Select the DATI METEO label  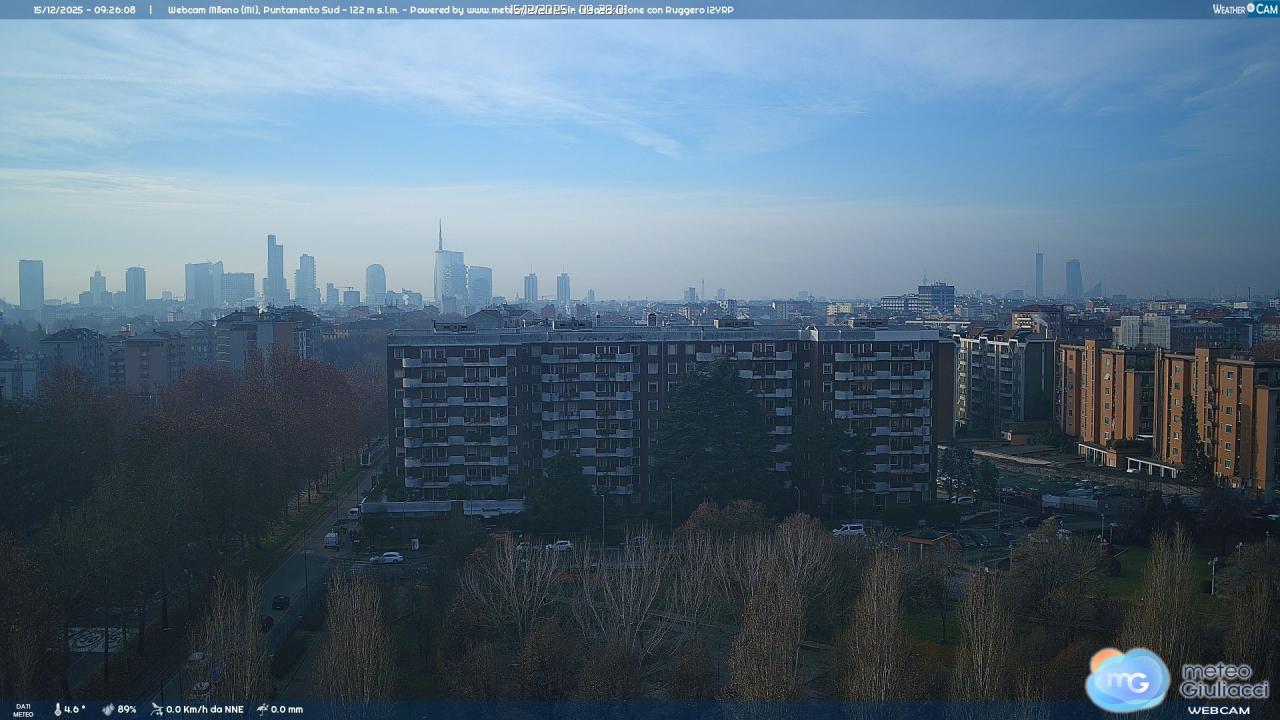[22, 710]
